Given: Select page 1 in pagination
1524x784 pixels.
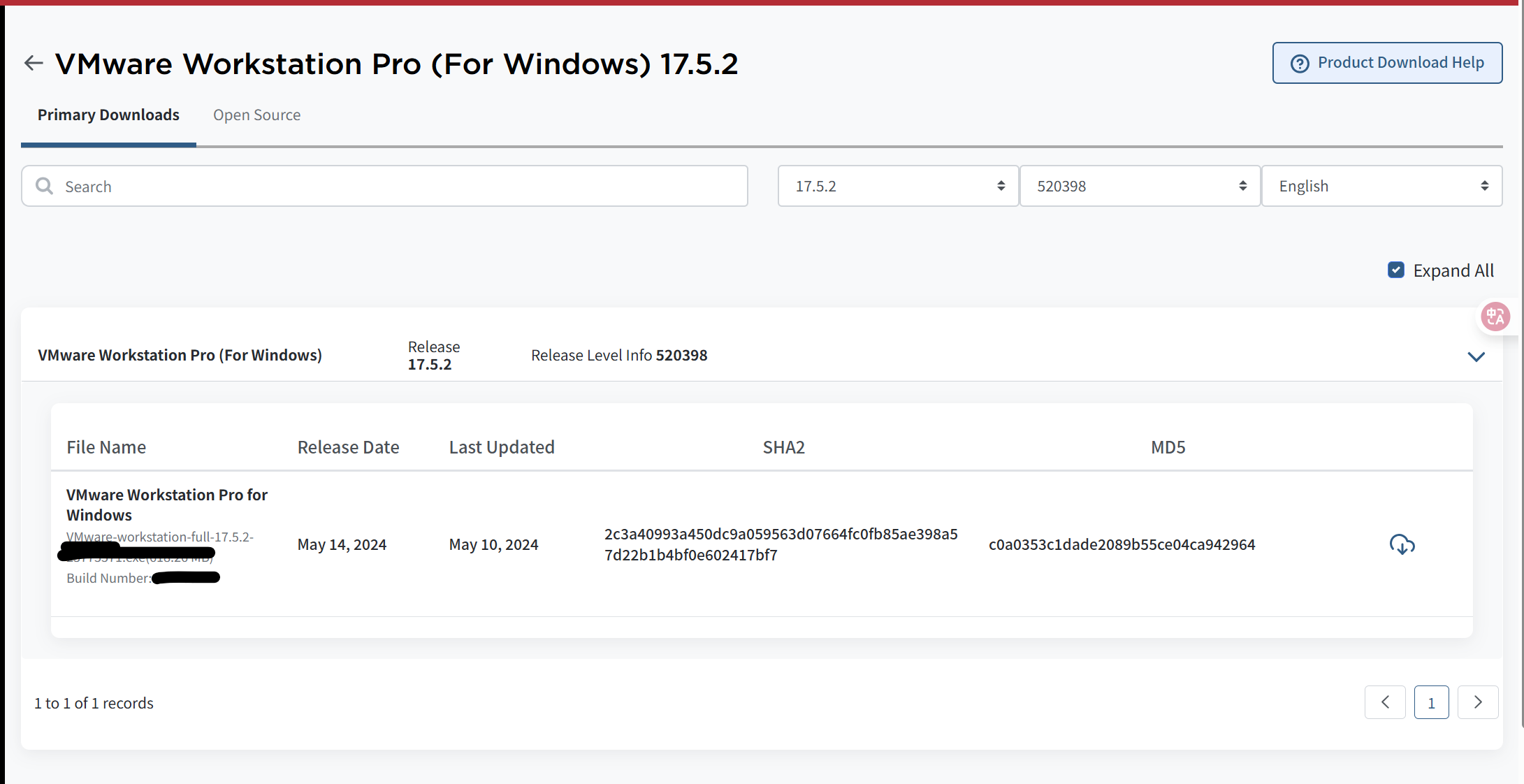Looking at the screenshot, I should point(1431,702).
